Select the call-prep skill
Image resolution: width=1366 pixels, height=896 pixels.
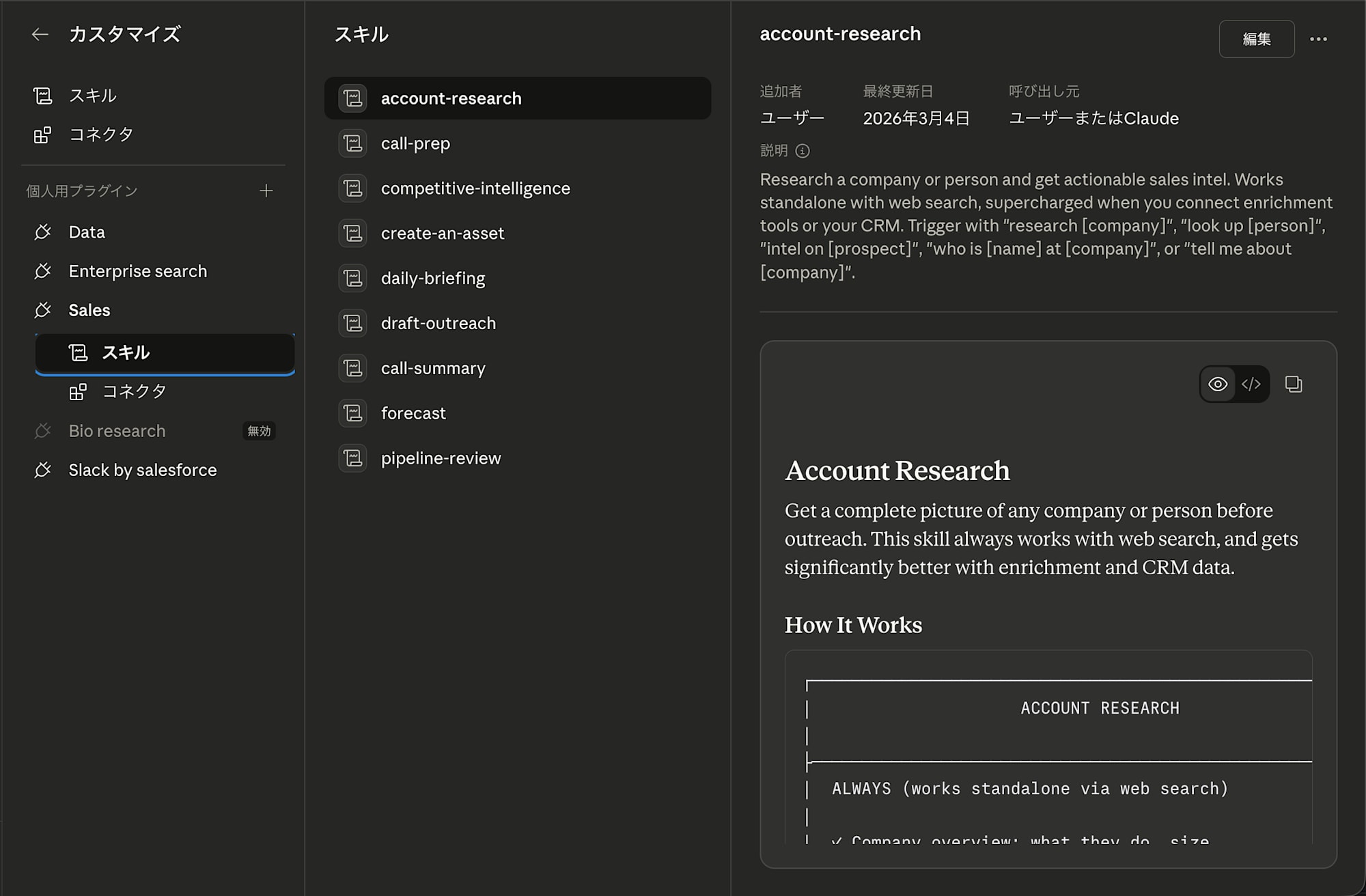(415, 143)
